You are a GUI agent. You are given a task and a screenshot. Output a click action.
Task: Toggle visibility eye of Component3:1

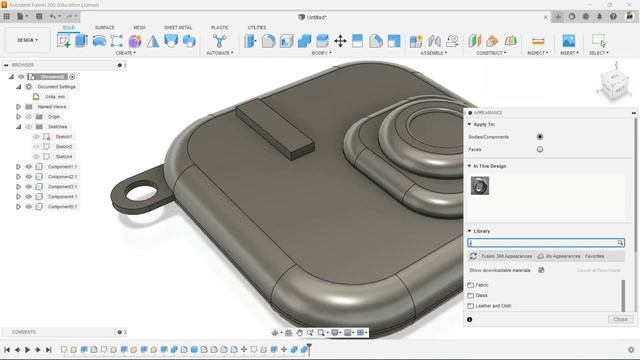point(29,187)
